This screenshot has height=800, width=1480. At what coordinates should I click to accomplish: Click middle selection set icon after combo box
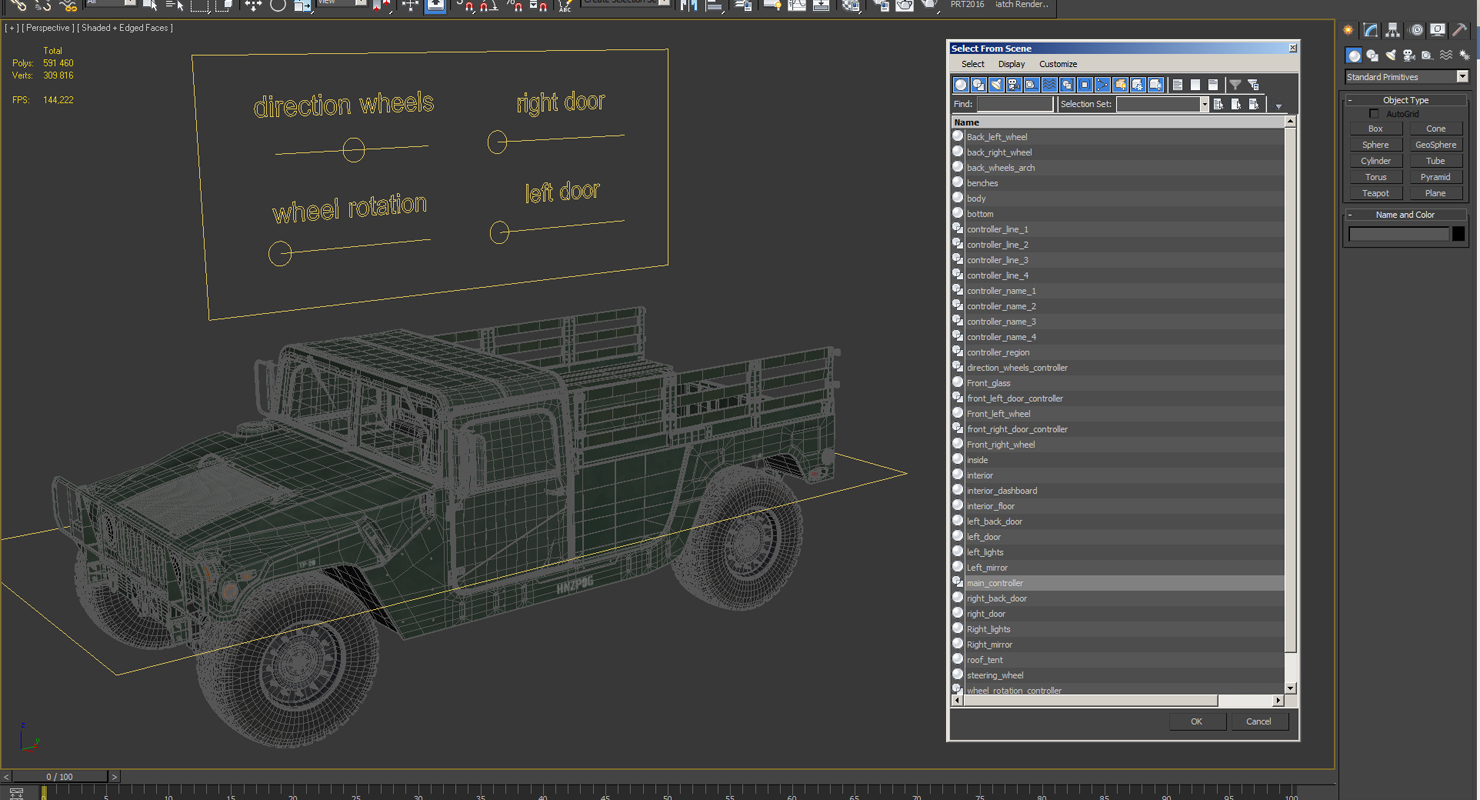pos(1236,104)
